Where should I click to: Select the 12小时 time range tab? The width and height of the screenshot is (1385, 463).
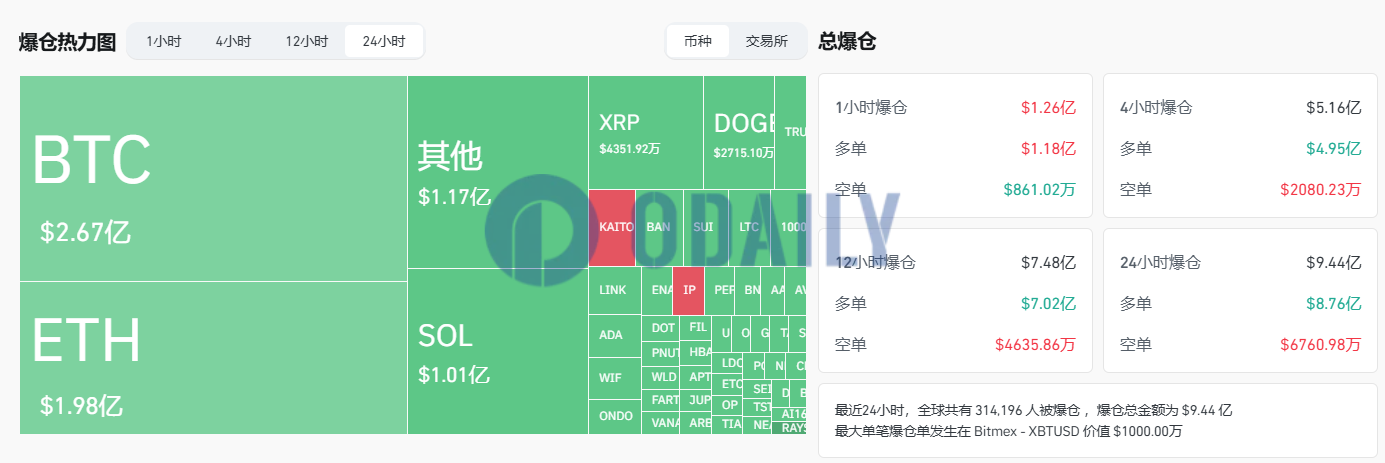[x=306, y=41]
